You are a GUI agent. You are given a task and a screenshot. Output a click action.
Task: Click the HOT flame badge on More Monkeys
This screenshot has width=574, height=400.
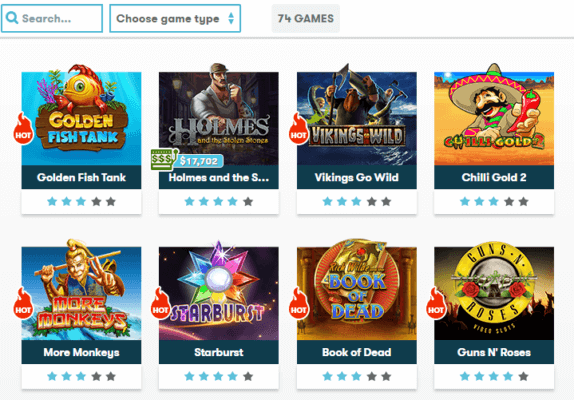(23, 303)
